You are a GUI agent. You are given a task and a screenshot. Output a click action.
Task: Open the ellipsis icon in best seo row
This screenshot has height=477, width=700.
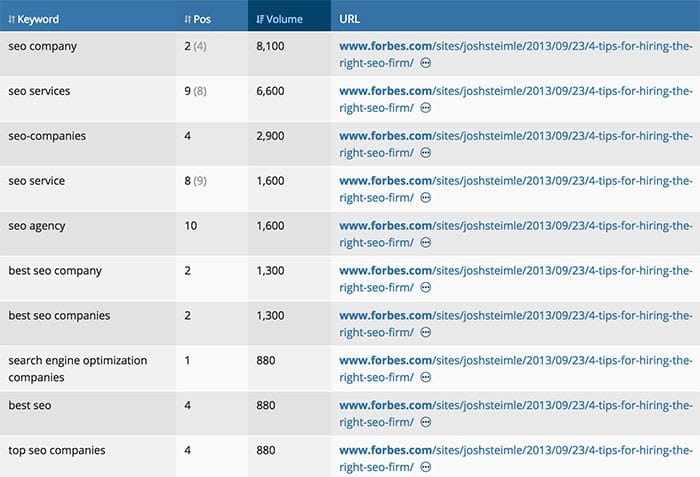point(426,422)
